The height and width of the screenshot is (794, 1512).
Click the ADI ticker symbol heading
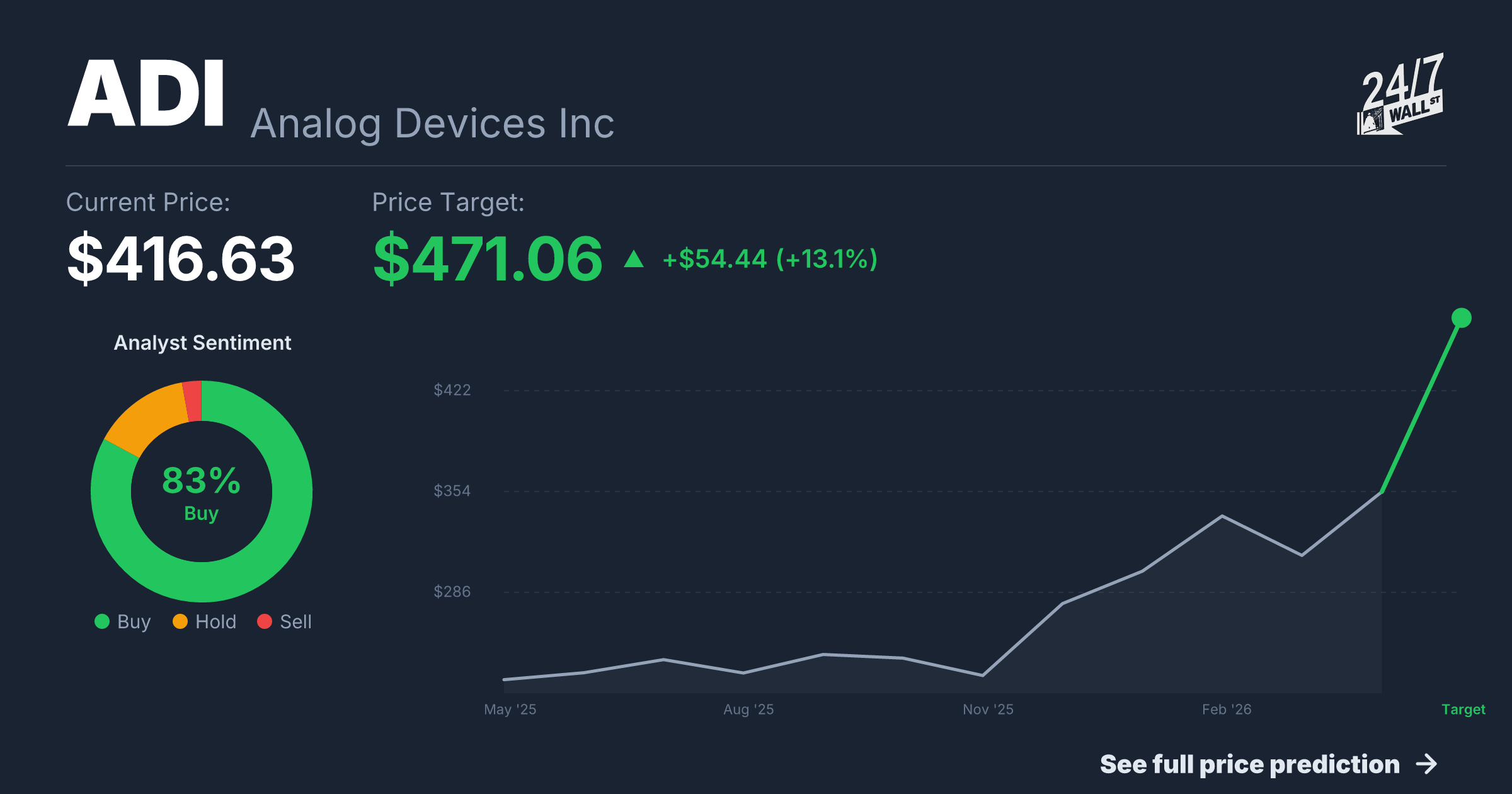(x=146, y=93)
